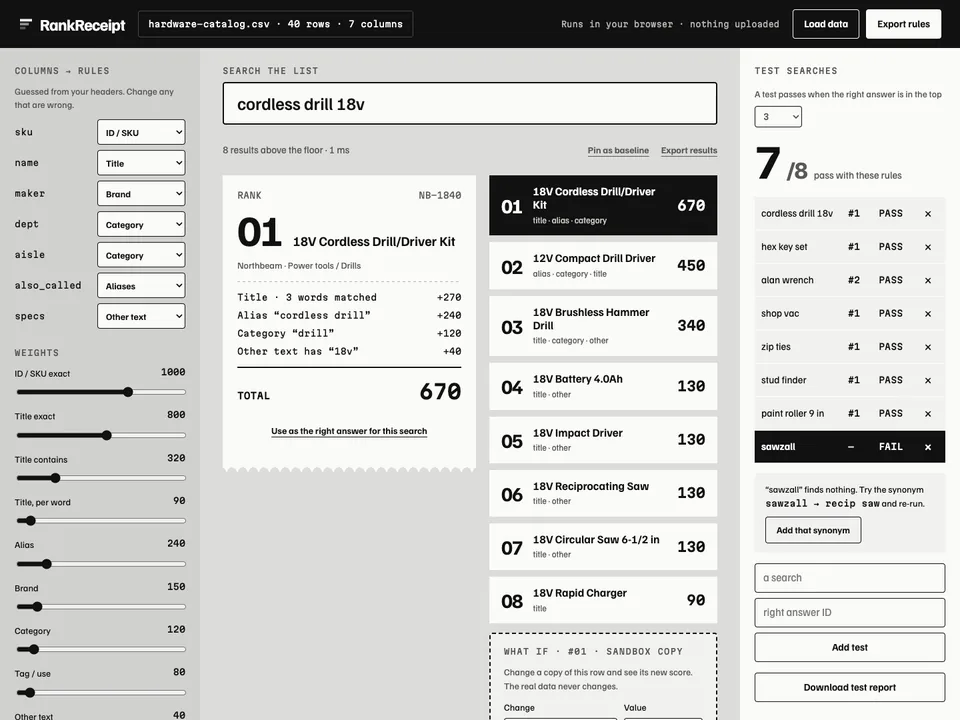Click the TOTAL 670 receipt line
The image size is (960, 720).
click(349, 392)
